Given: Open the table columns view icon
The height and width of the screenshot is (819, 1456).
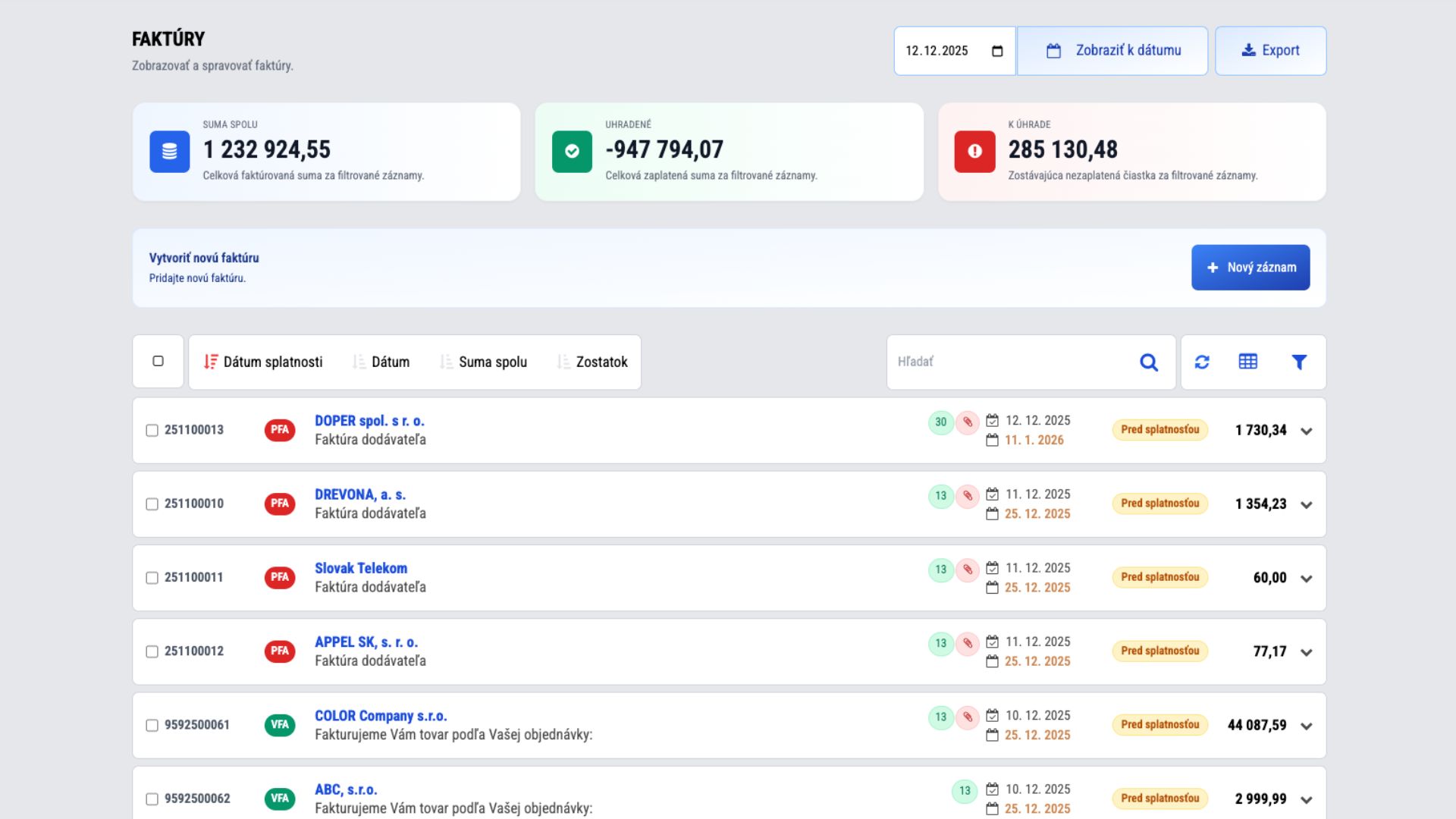Looking at the screenshot, I should [1248, 362].
